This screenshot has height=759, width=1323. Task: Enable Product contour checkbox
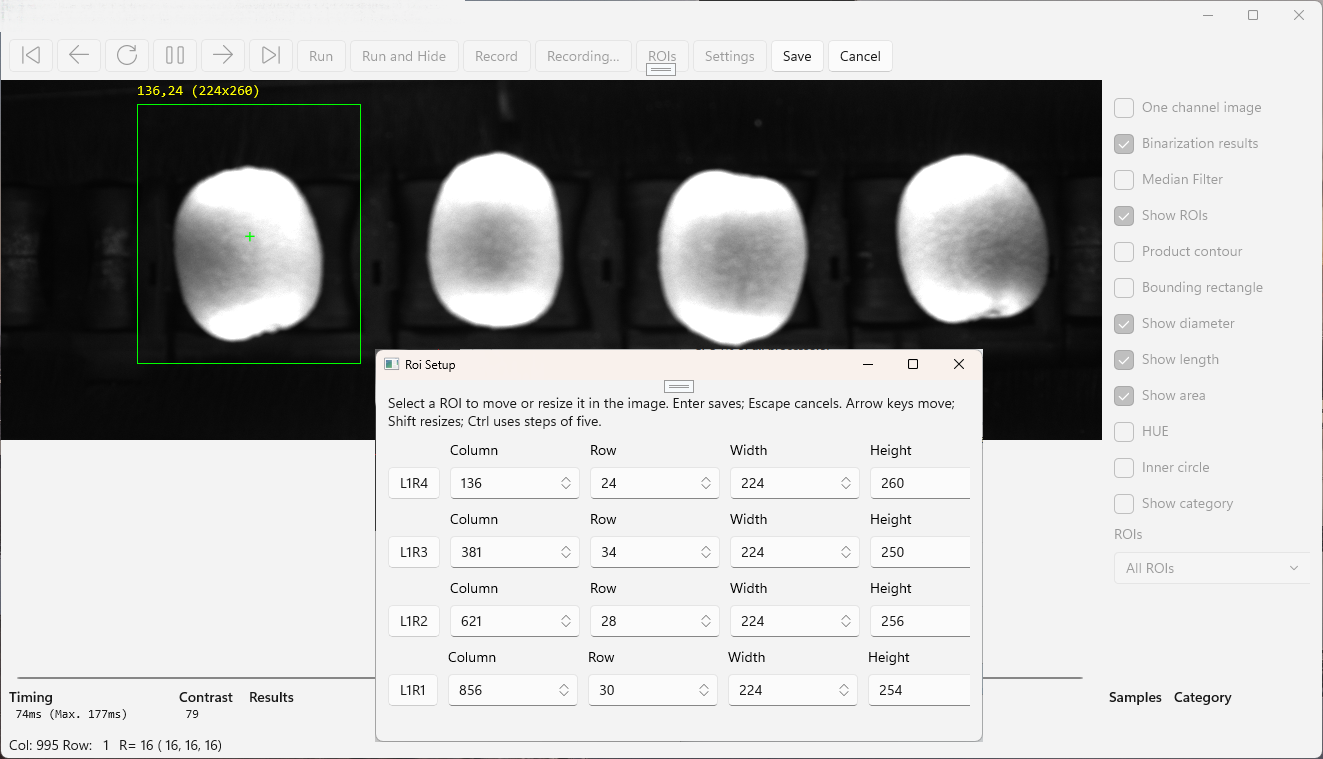click(1124, 251)
